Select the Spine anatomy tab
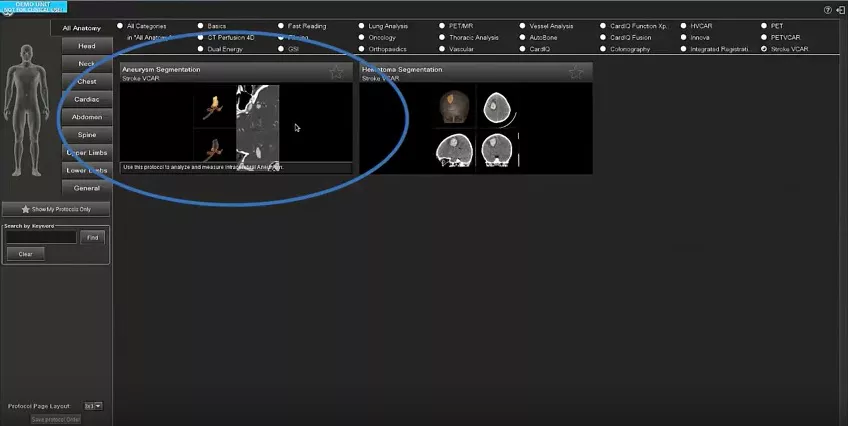The image size is (848, 426). click(x=87, y=135)
